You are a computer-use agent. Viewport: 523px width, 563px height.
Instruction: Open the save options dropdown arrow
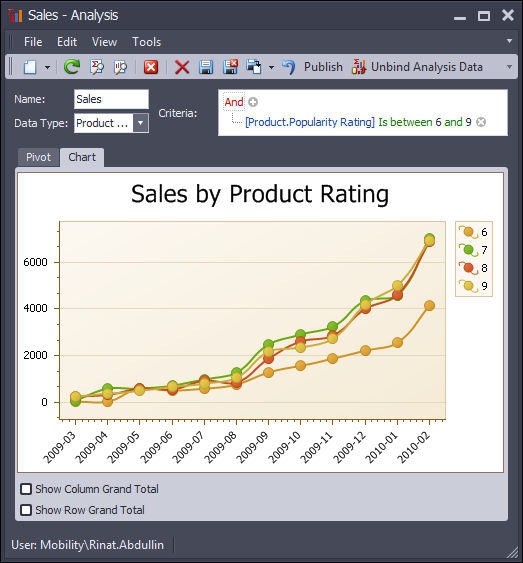tap(271, 67)
